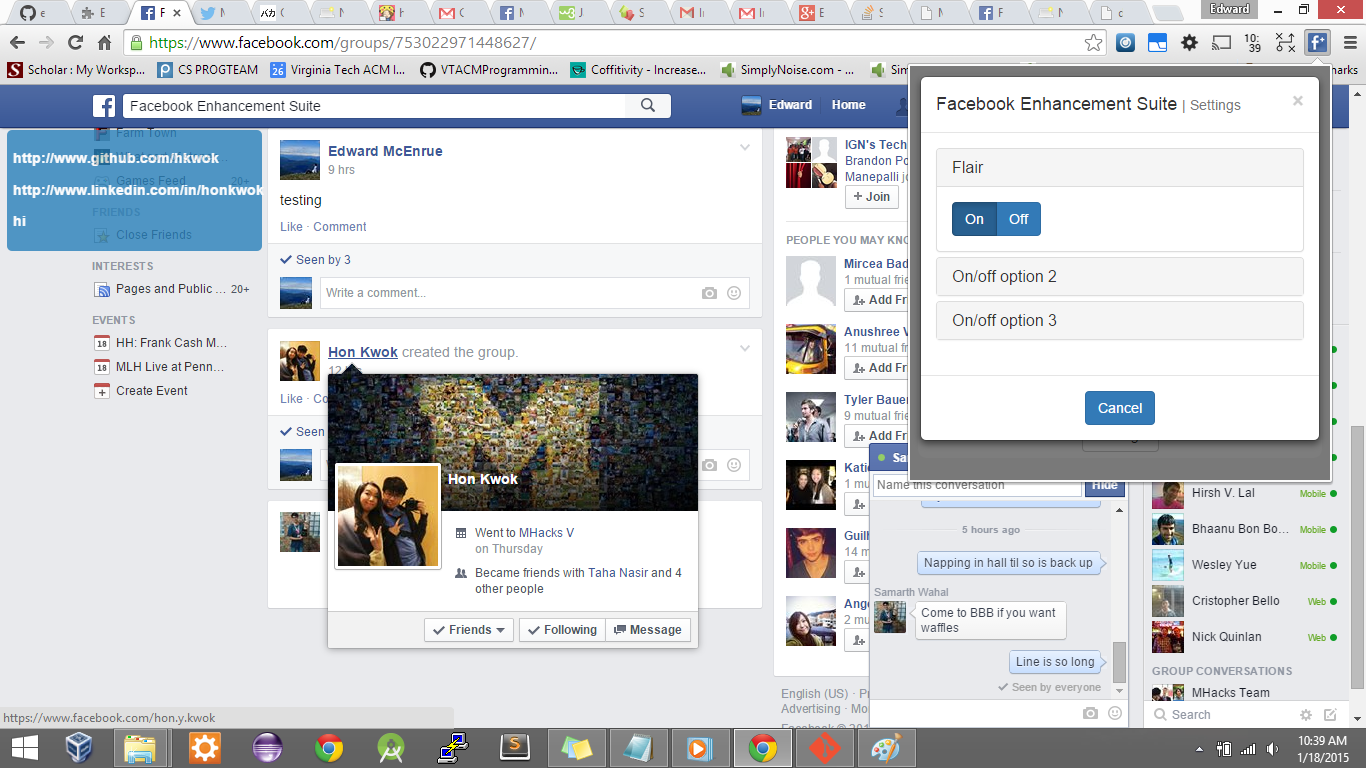The height and width of the screenshot is (768, 1368).
Task: Open Went to MHacks V link
Action: (x=524, y=533)
